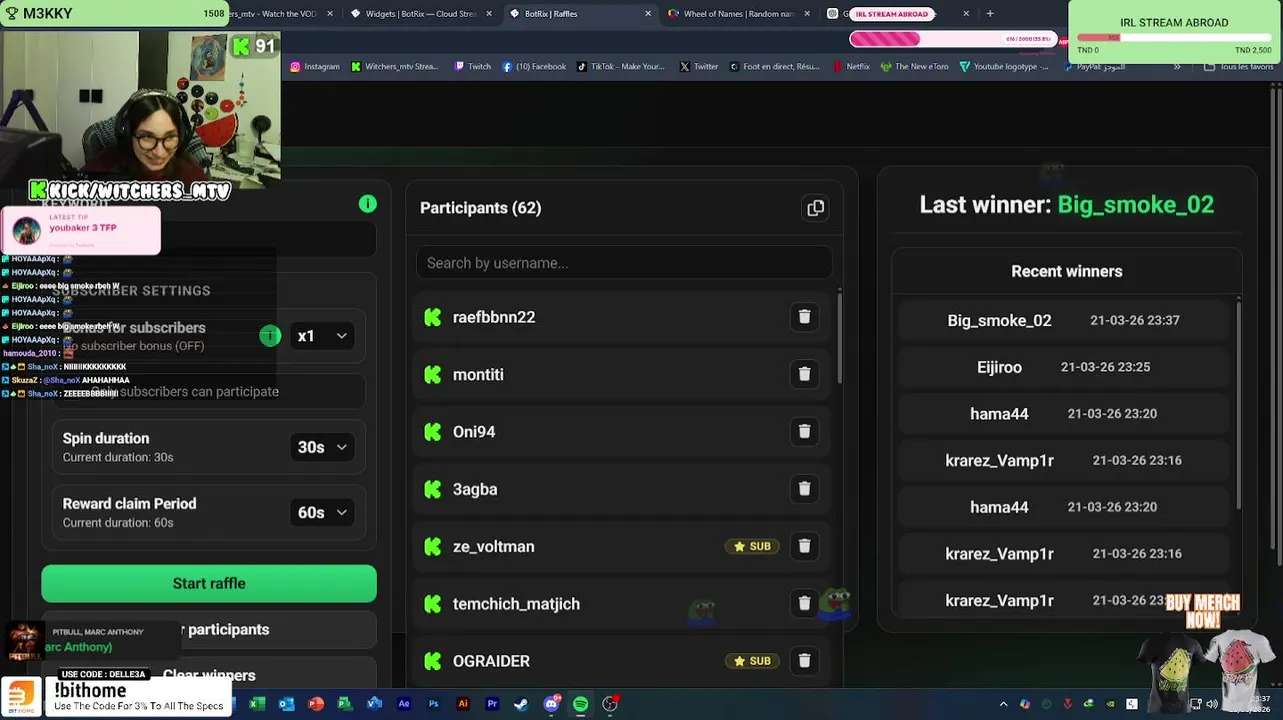Click the IRL STREAM ABROAD donation progress bar

(x=1174, y=38)
